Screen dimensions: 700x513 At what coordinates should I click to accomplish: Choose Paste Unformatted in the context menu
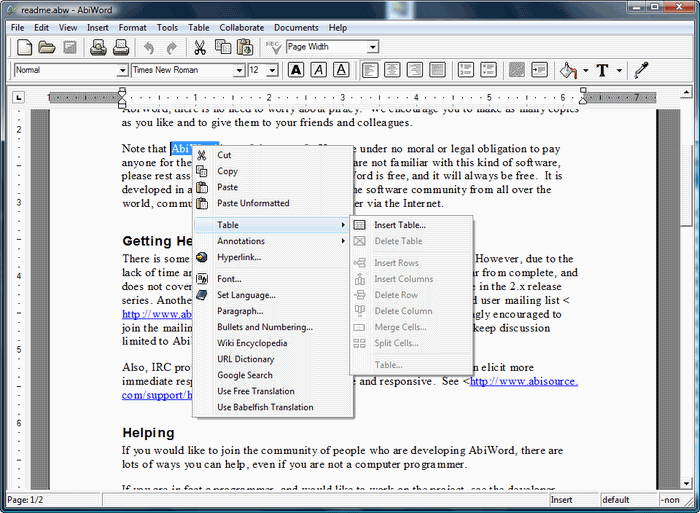coord(273,203)
